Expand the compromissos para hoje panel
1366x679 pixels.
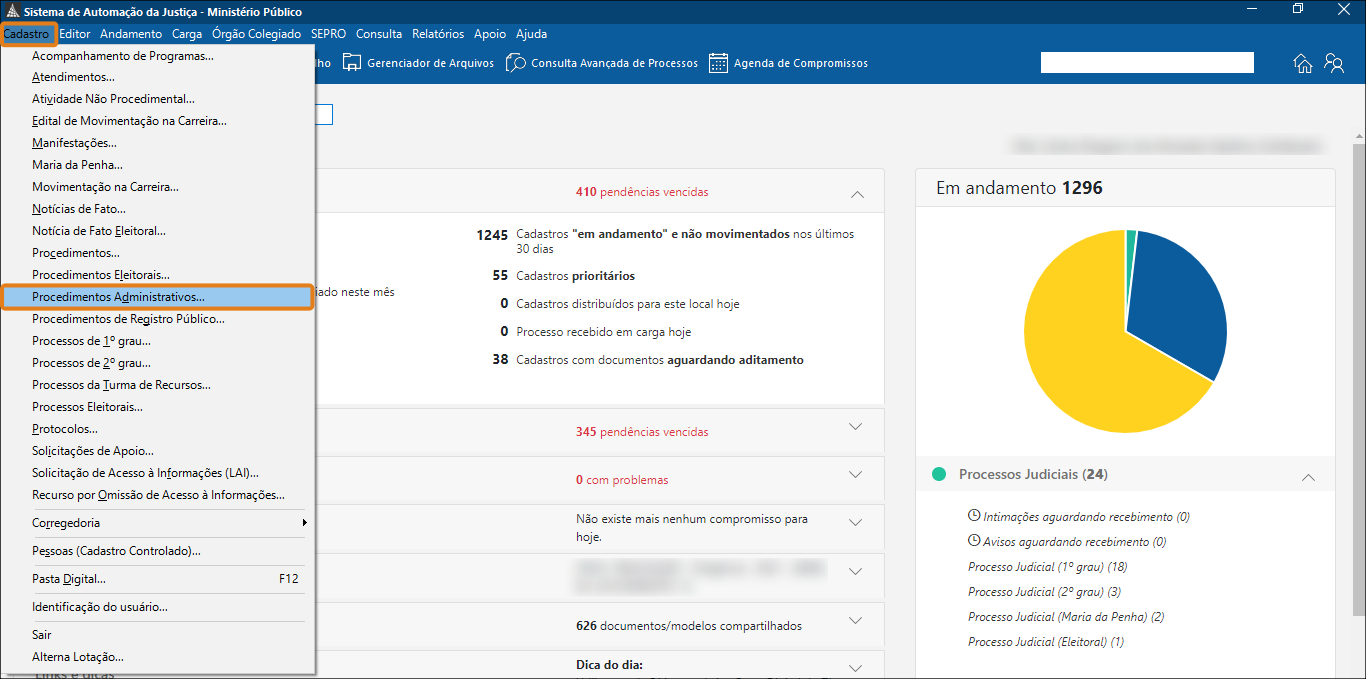(855, 523)
